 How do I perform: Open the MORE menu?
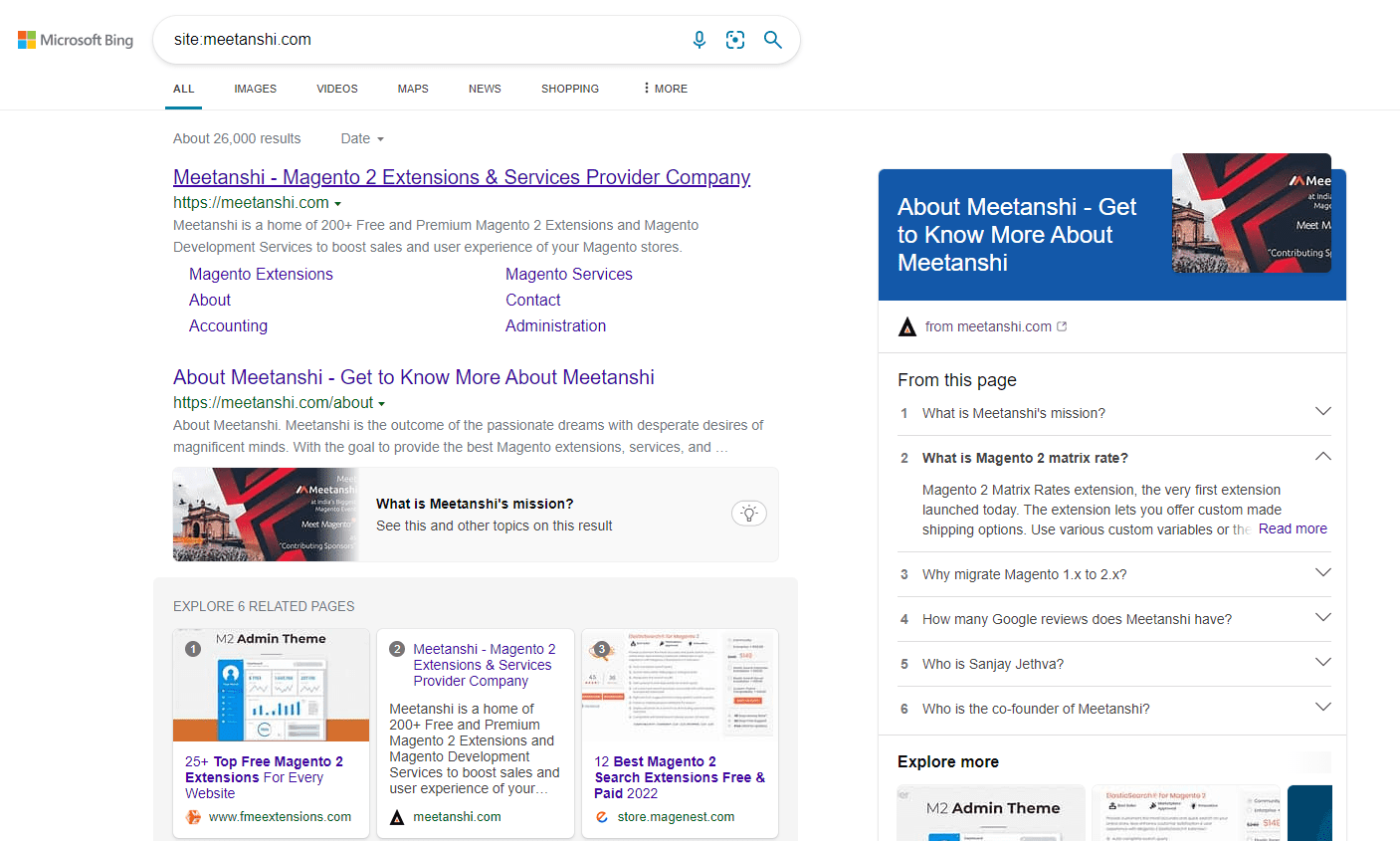pos(663,89)
